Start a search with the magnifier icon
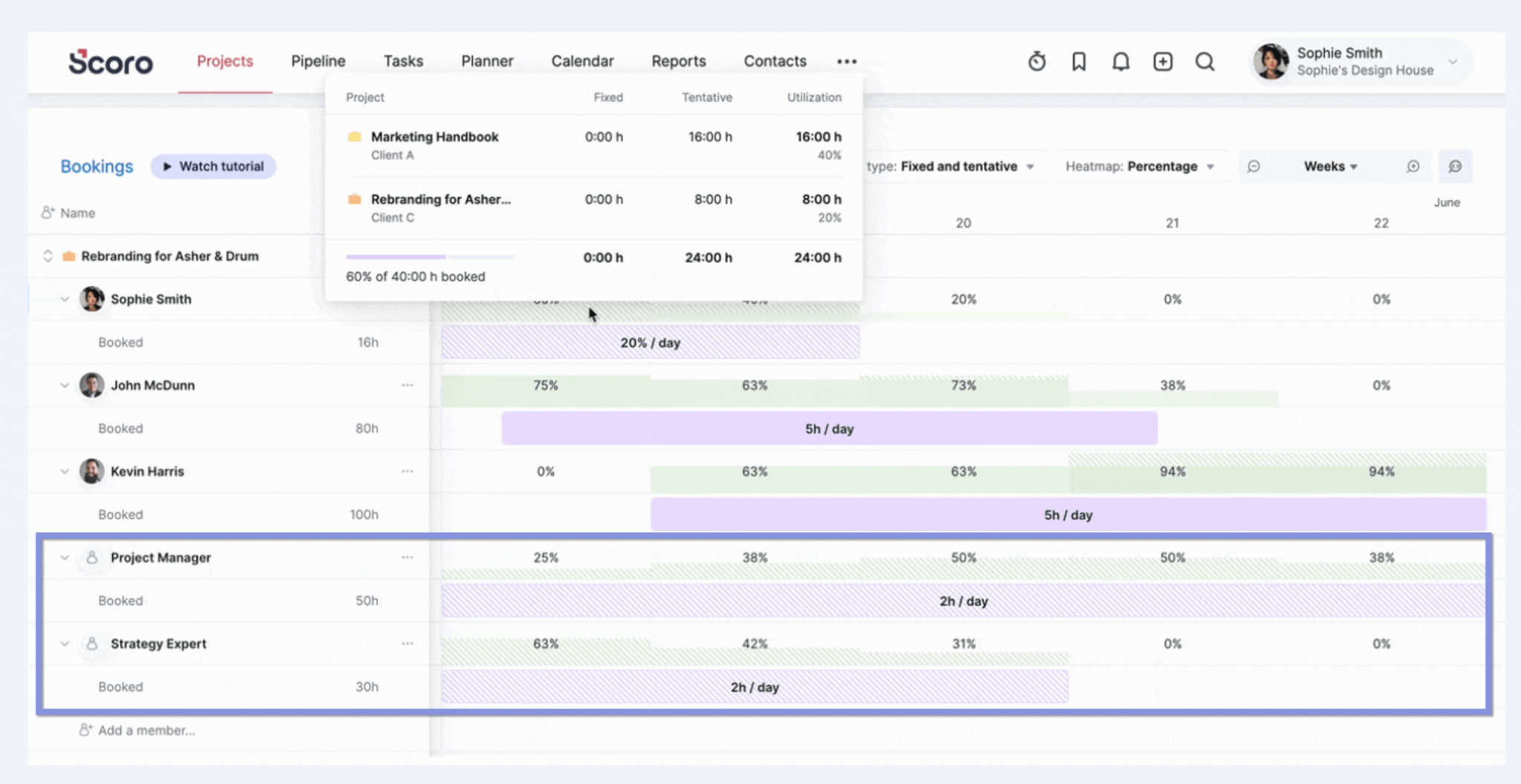This screenshot has width=1521, height=784. point(1205,62)
